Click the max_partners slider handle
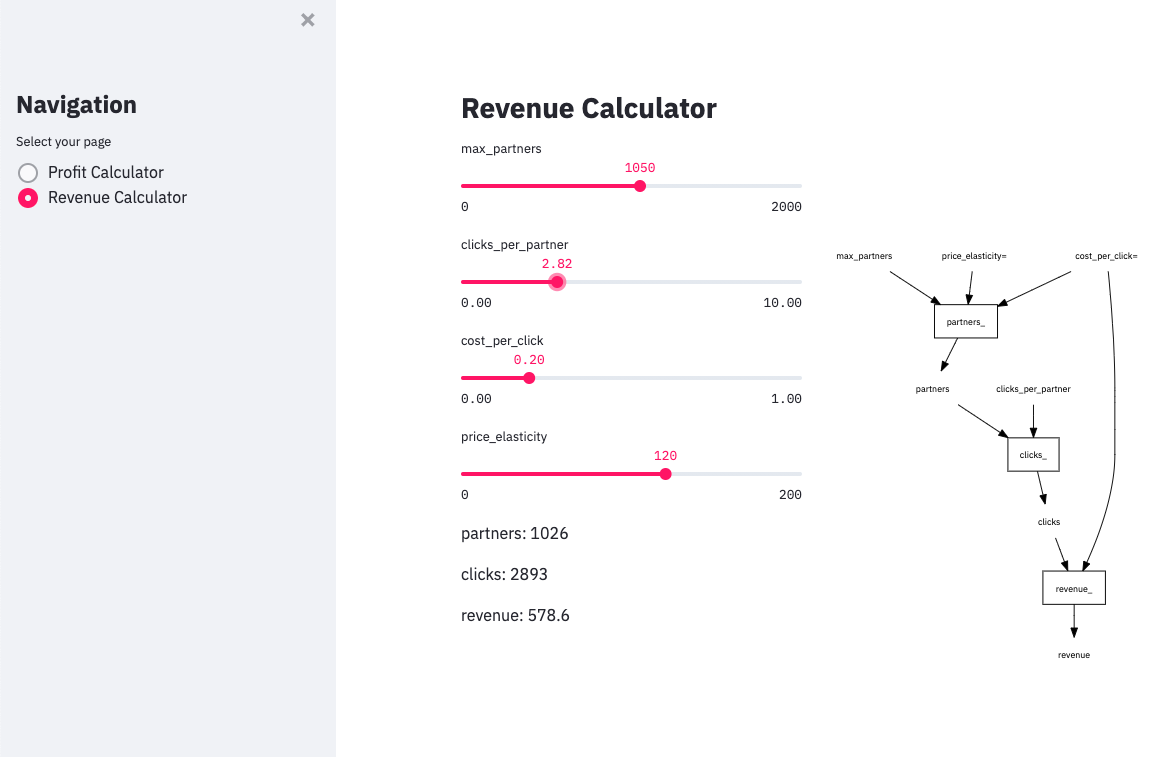 pos(640,185)
